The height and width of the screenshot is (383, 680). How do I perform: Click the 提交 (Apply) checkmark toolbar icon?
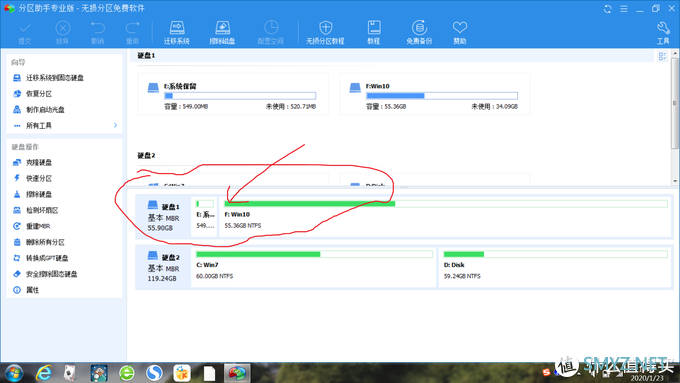pyautogui.click(x=25, y=33)
